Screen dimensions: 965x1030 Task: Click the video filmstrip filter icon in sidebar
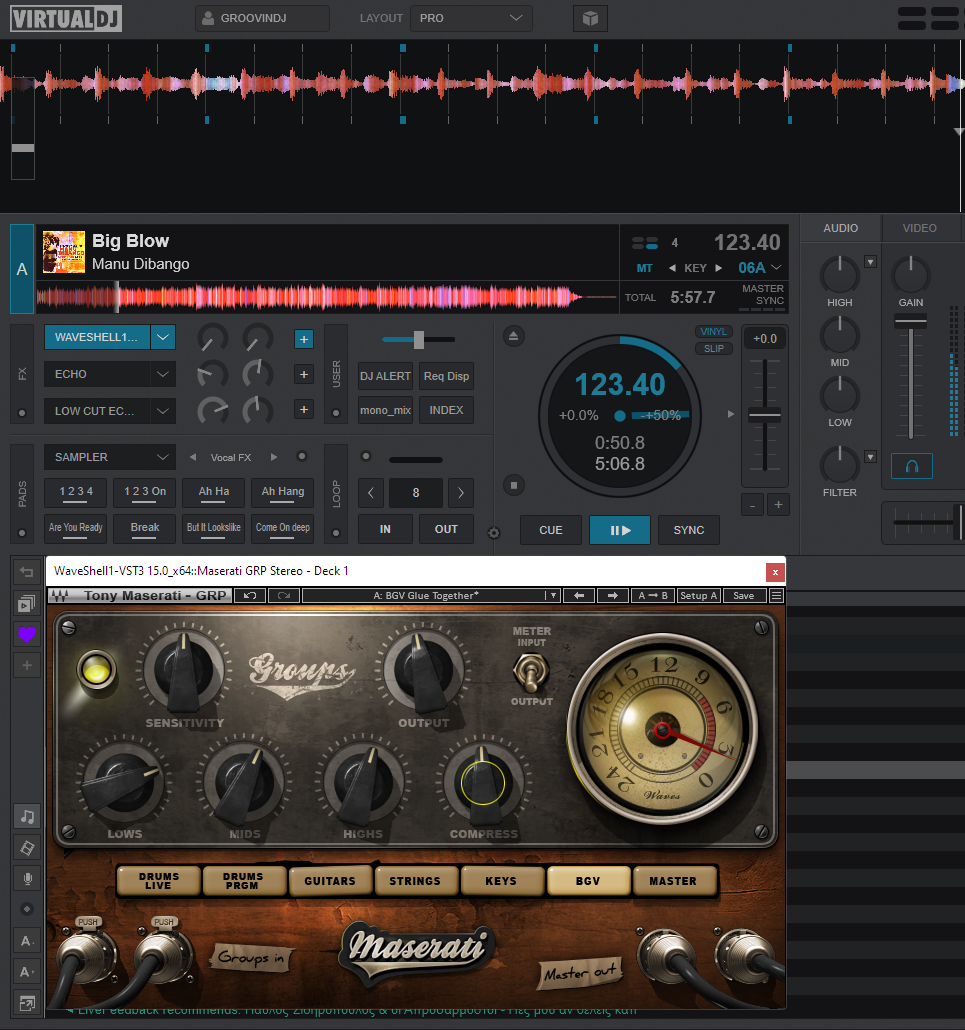27,847
